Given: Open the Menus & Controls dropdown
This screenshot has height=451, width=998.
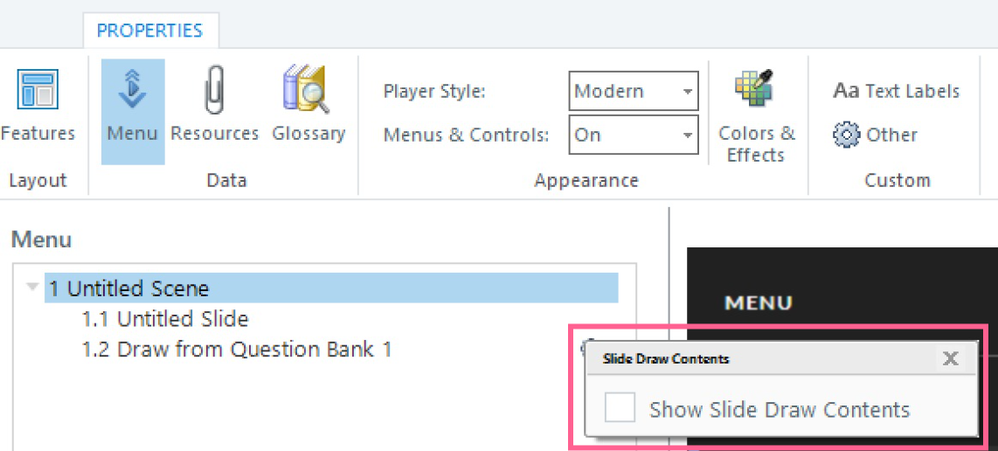Looking at the screenshot, I should (x=633, y=135).
